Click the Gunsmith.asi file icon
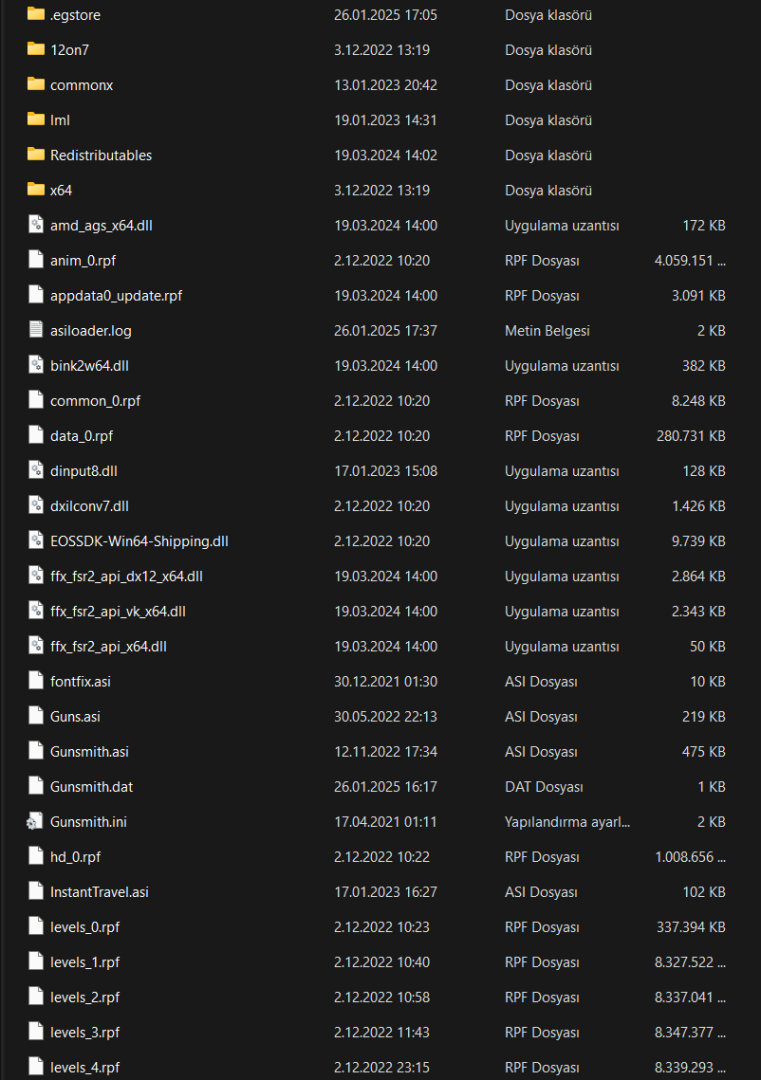The width and height of the screenshot is (761, 1080). tap(36, 751)
